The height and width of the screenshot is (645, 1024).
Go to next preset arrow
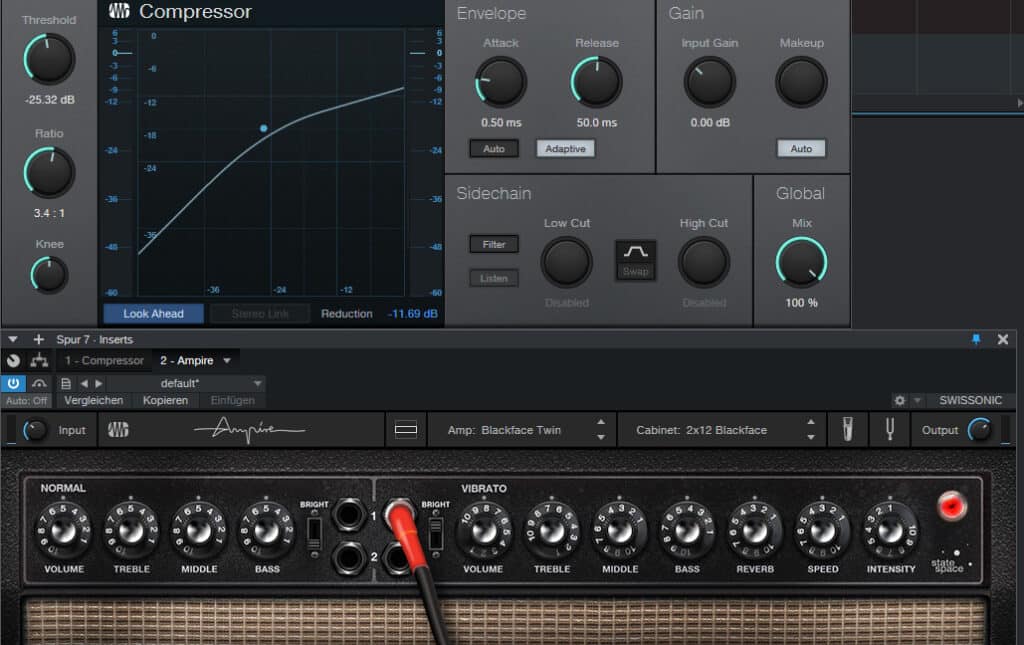pyautogui.click(x=99, y=383)
